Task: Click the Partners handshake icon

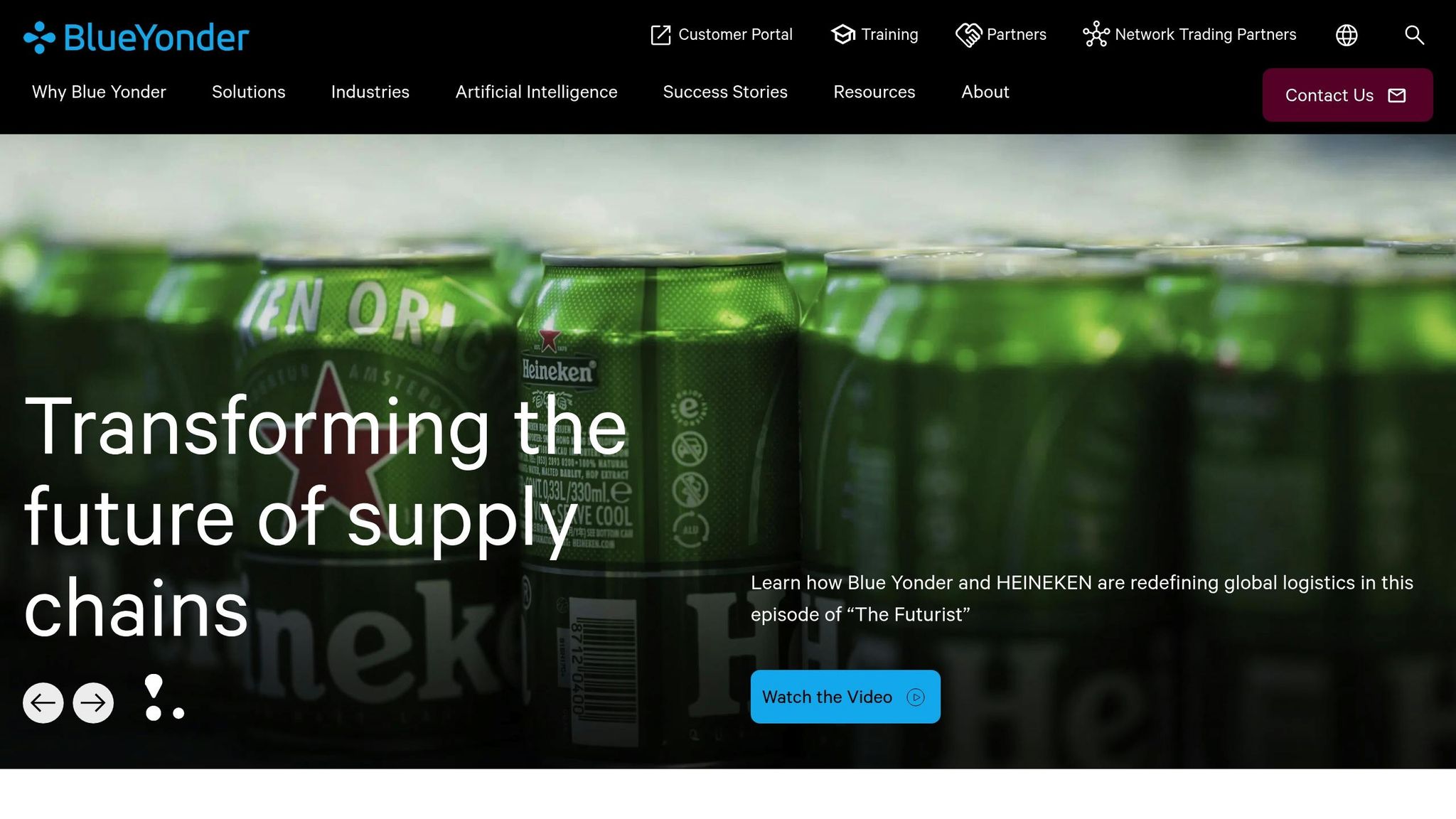Action: pyautogui.click(x=968, y=35)
